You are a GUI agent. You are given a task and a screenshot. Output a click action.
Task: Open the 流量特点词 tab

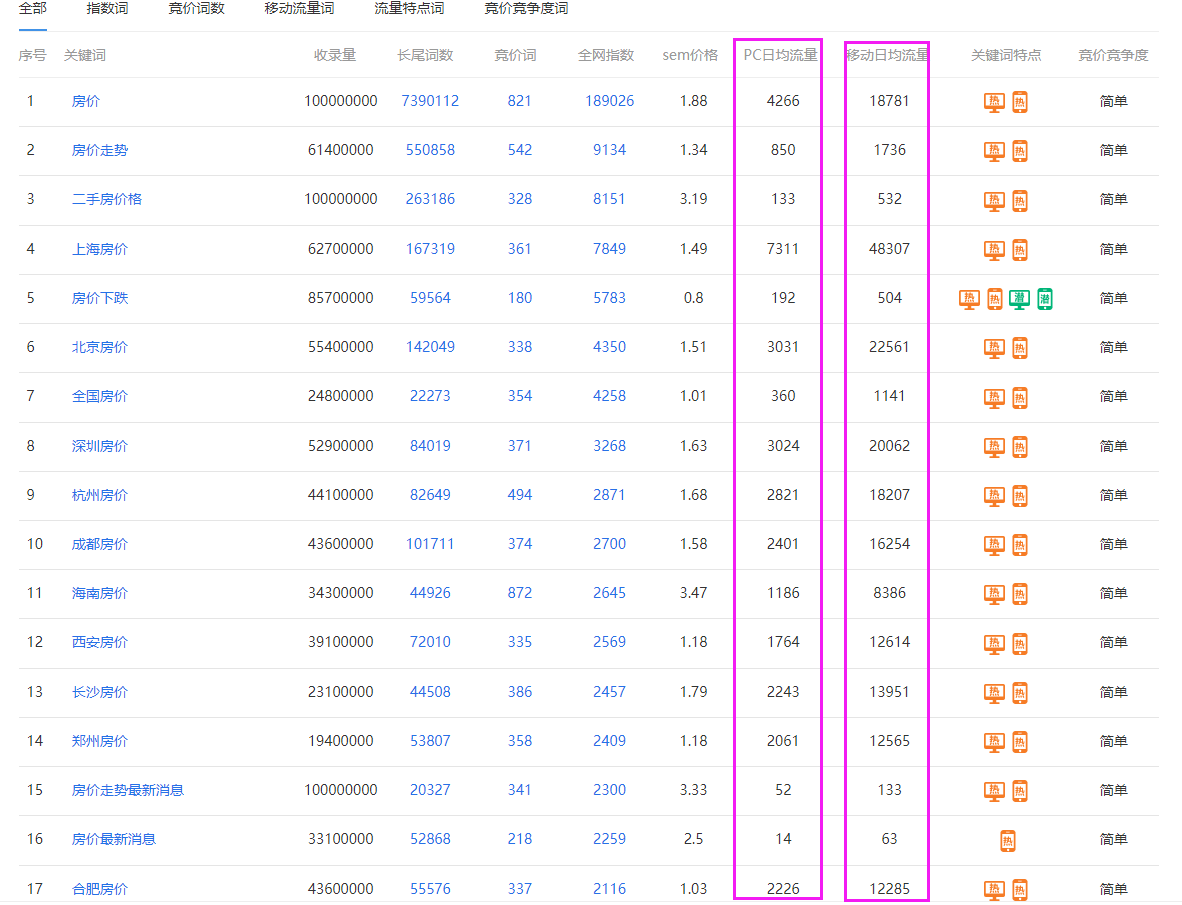(x=409, y=9)
